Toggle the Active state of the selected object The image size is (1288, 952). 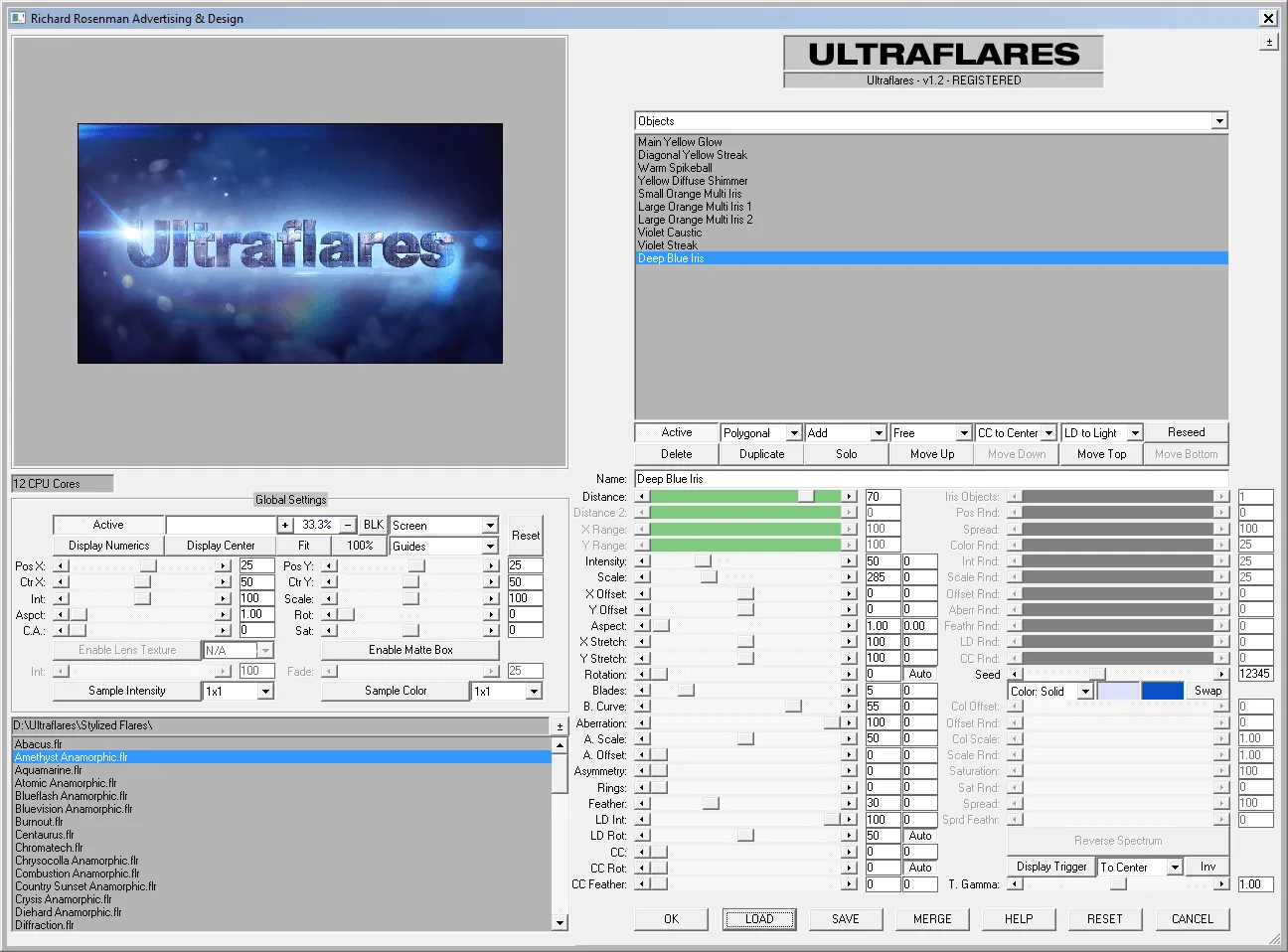tap(676, 432)
